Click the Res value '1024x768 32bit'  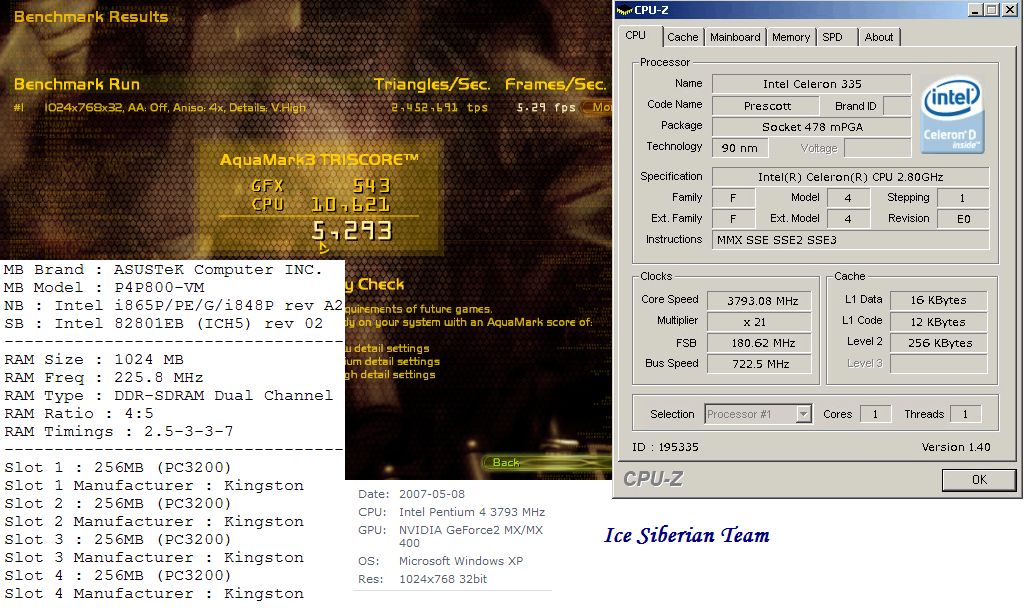click(443, 579)
